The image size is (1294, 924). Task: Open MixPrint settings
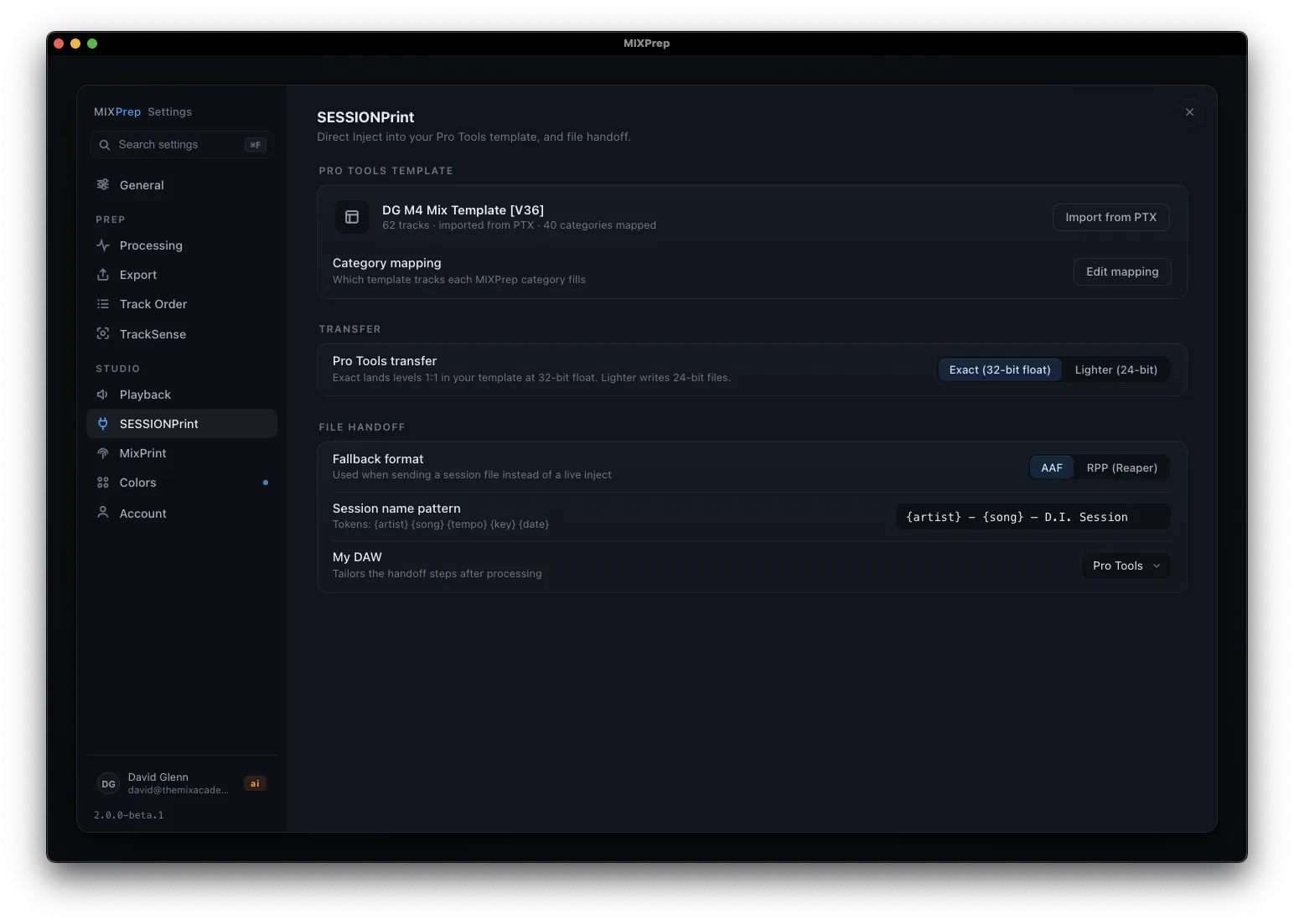click(x=182, y=453)
